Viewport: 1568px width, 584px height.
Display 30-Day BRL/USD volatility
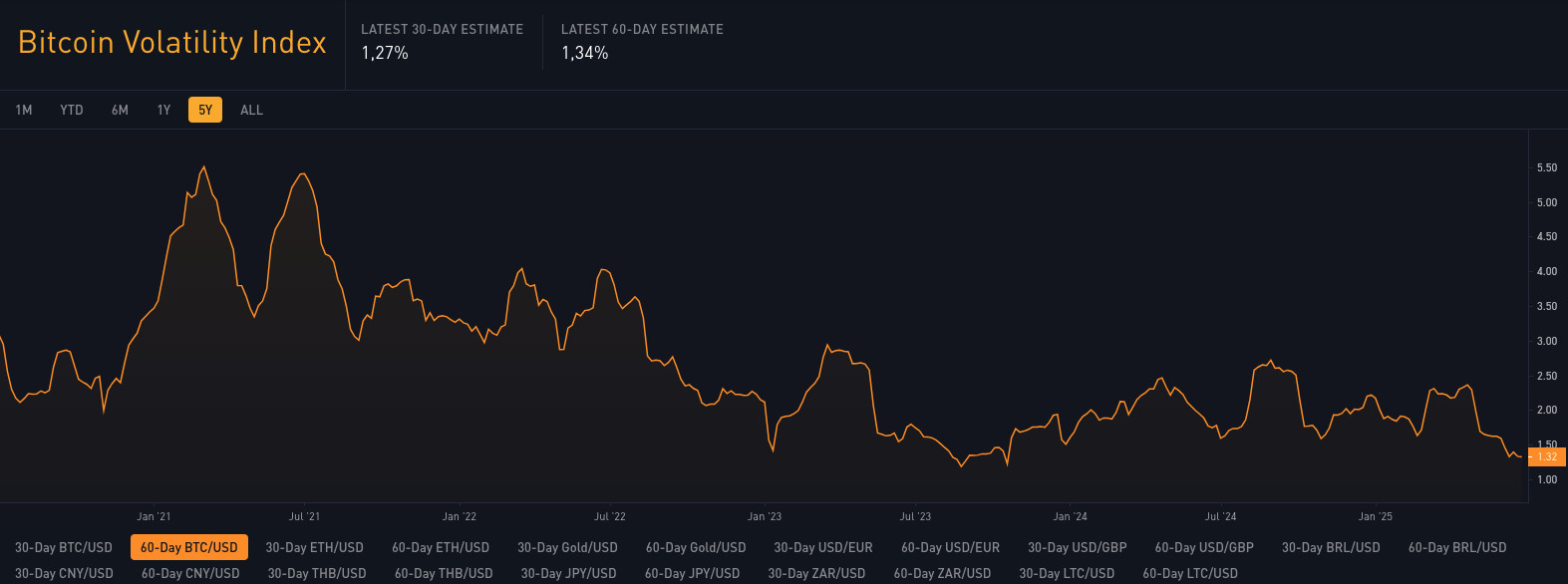(x=1331, y=547)
